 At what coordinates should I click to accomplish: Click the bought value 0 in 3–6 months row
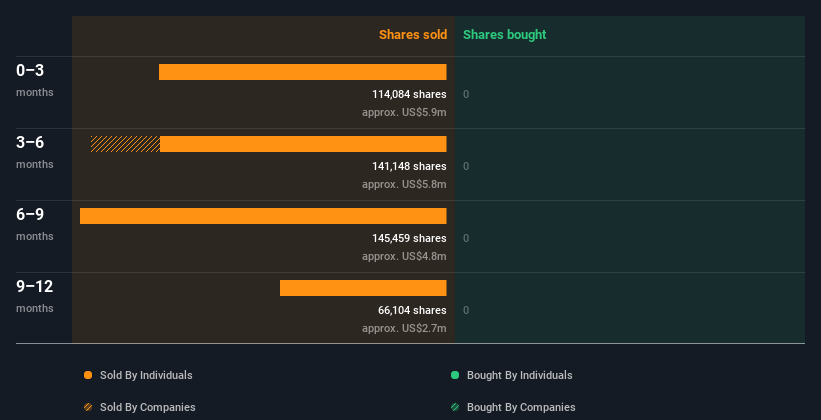tap(466, 166)
